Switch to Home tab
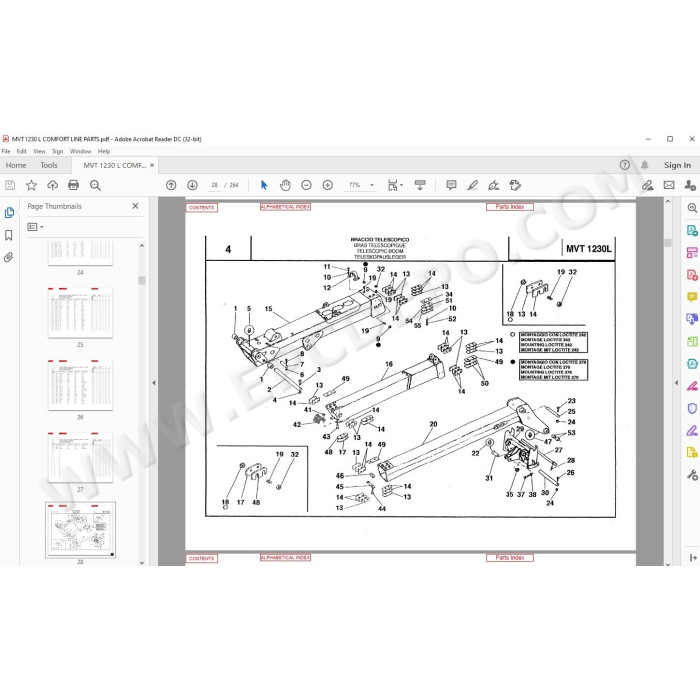 pyautogui.click(x=16, y=165)
